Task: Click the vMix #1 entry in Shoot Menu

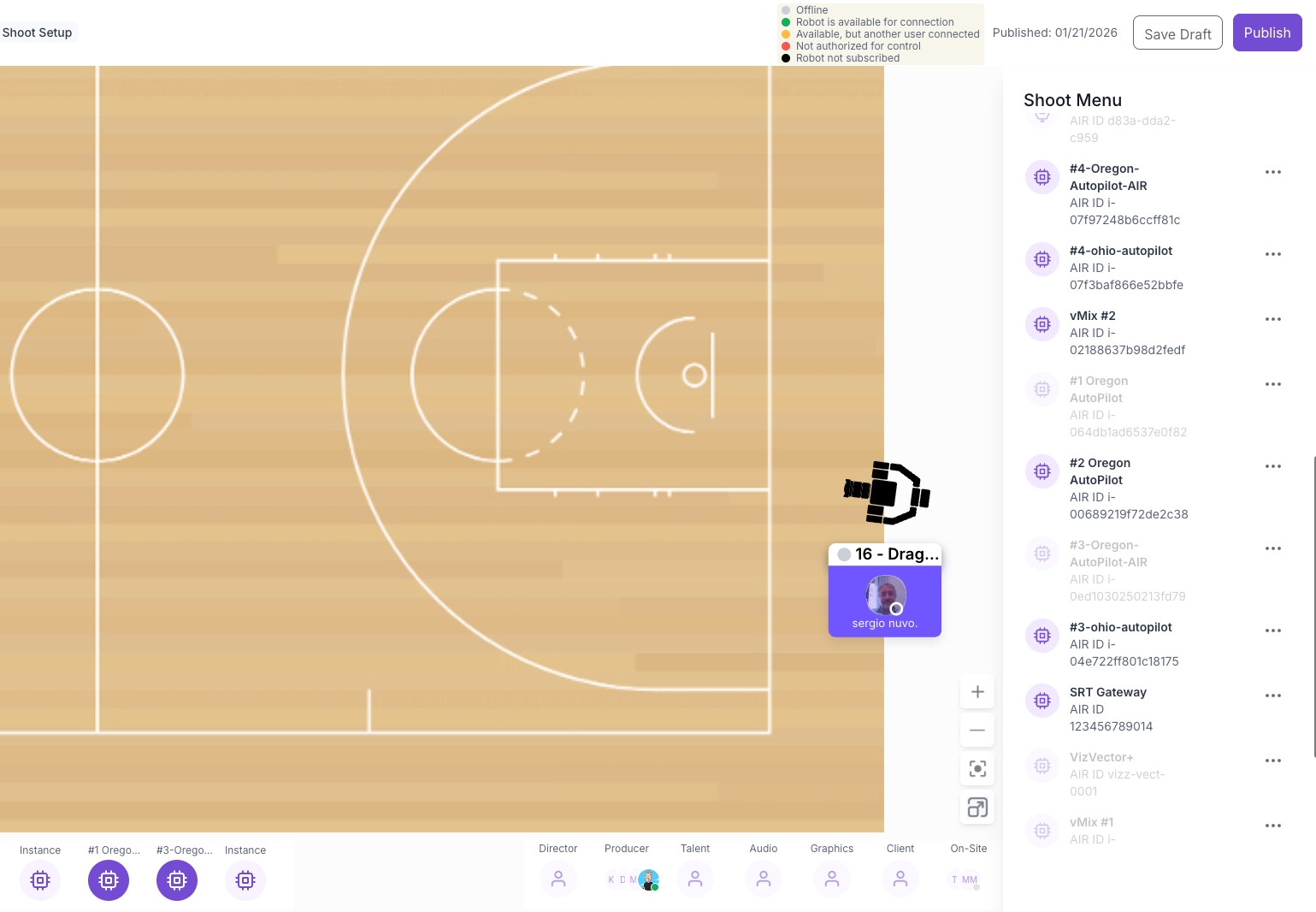Action: click(x=1154, y=831)
